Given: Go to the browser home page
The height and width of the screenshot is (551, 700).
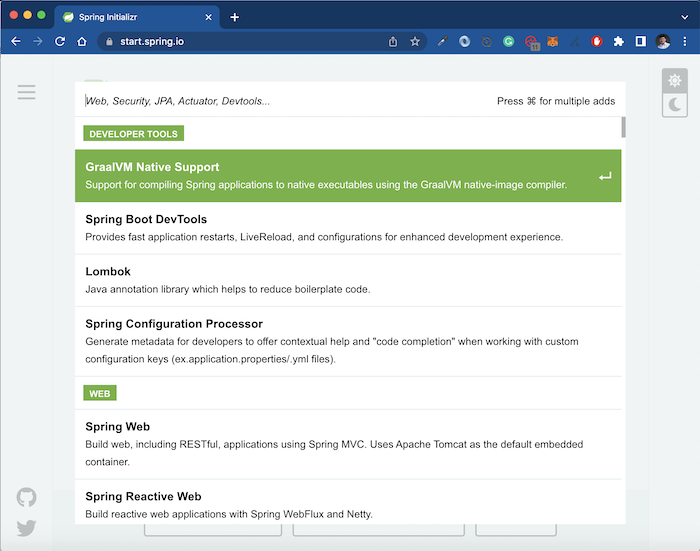Looking at the screenshot, I should click(82, 42).
